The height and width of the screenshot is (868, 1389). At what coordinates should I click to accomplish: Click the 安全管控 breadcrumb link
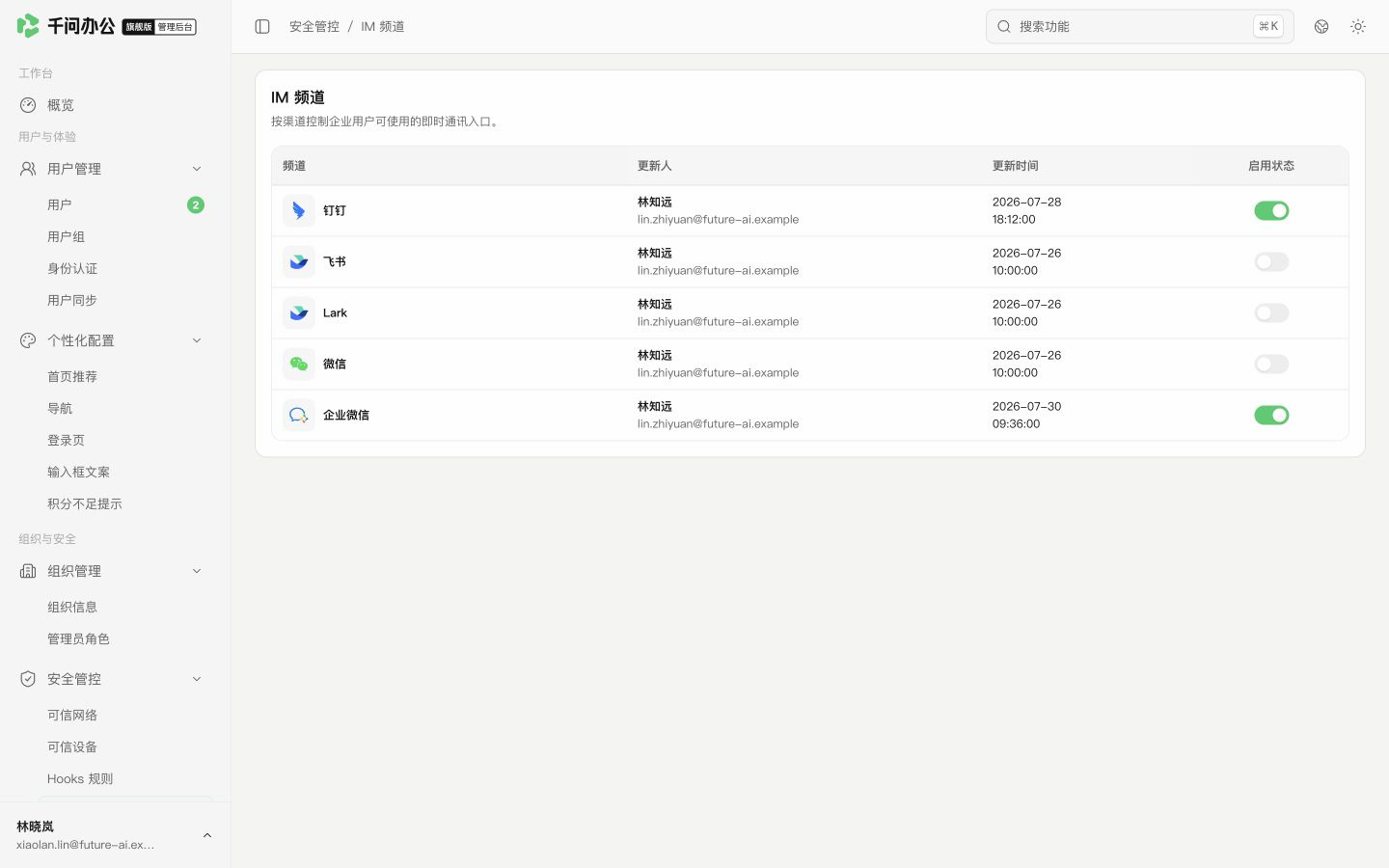[314, 26]
